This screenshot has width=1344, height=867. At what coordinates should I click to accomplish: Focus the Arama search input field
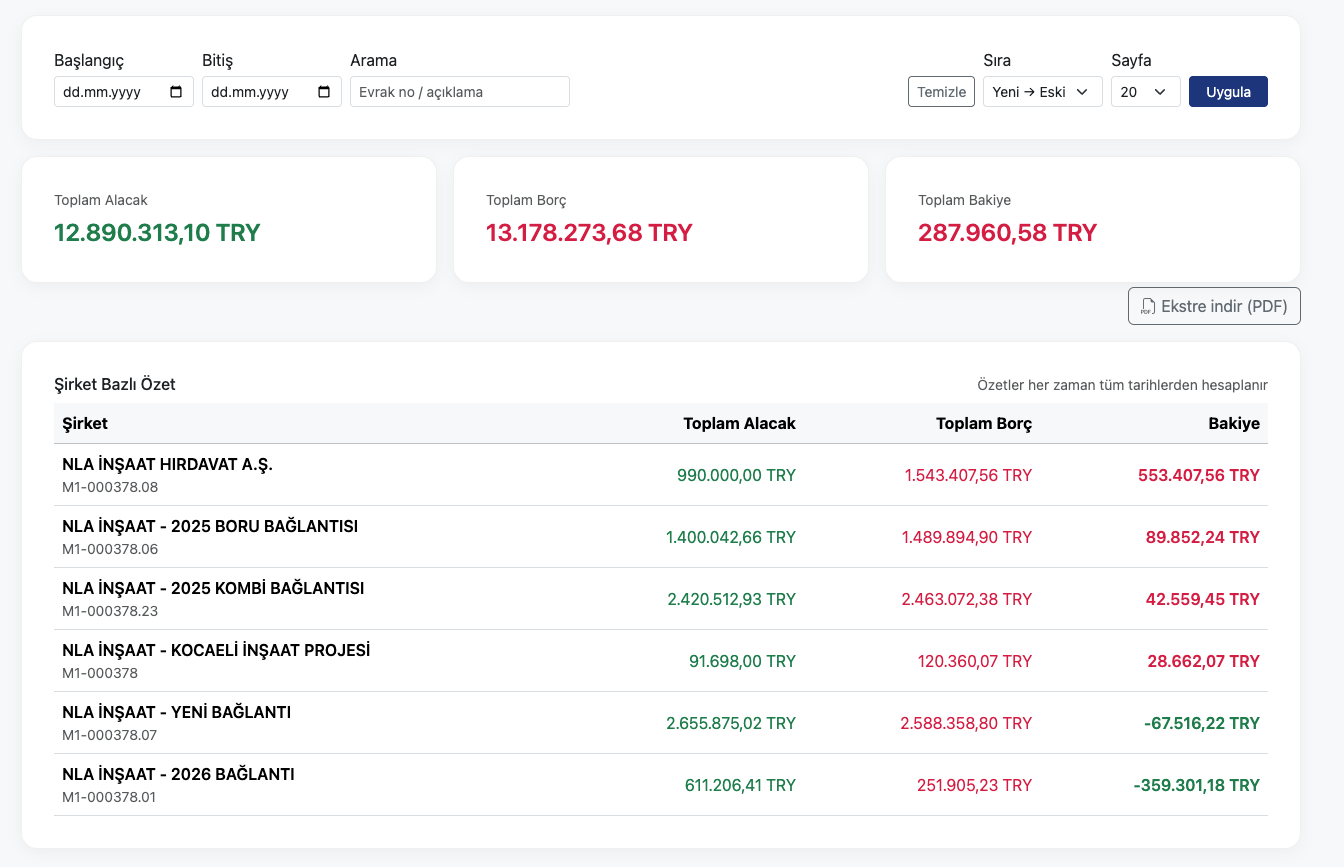pyautogui.click(x=459, y=92)
